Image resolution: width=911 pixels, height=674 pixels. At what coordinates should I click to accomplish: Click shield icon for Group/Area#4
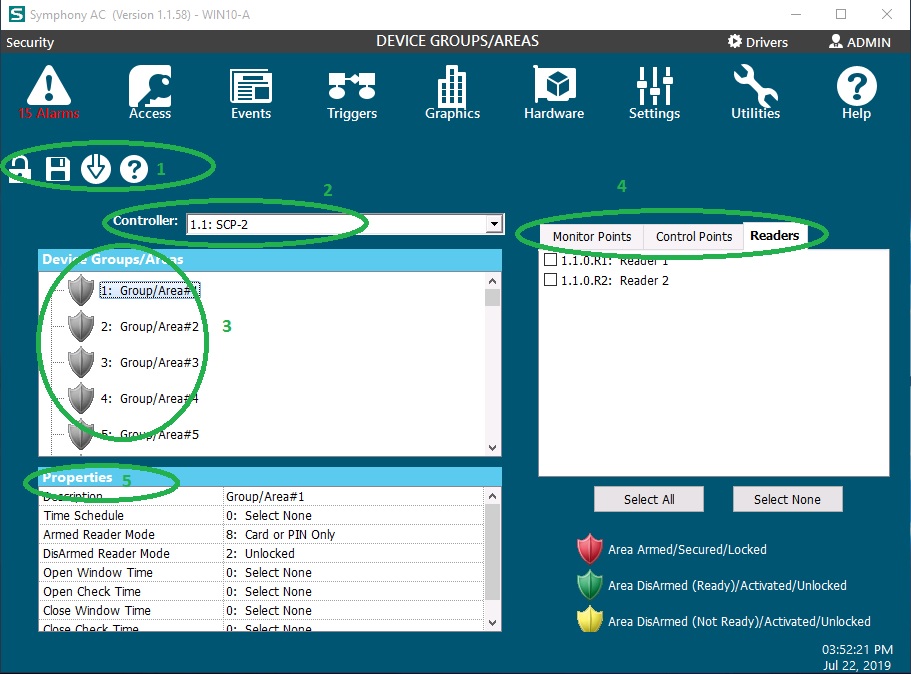pyautogui.click(x=81, y=398)
